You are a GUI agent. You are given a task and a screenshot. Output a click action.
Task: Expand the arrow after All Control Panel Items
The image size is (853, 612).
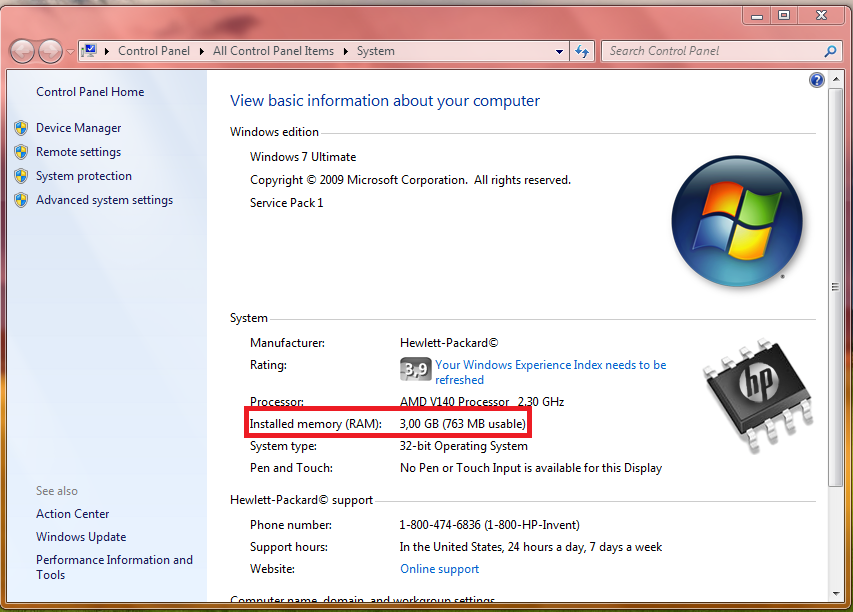point(345,51)
